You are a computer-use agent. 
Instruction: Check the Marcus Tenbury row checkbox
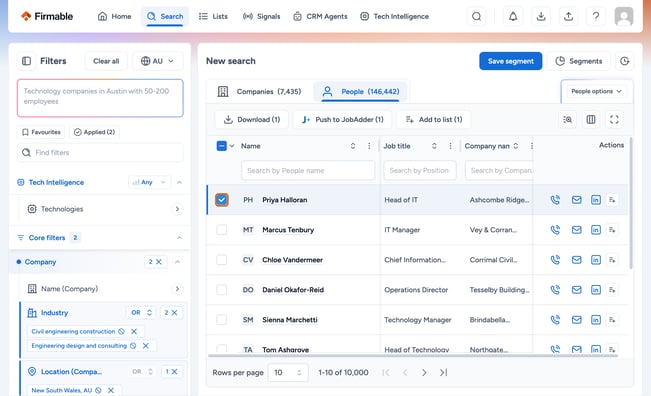[222, 230]
